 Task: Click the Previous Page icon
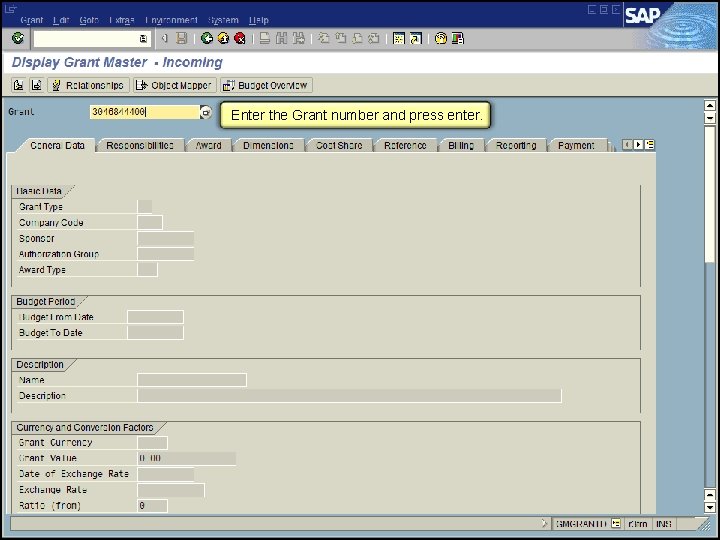coord(340,39)
